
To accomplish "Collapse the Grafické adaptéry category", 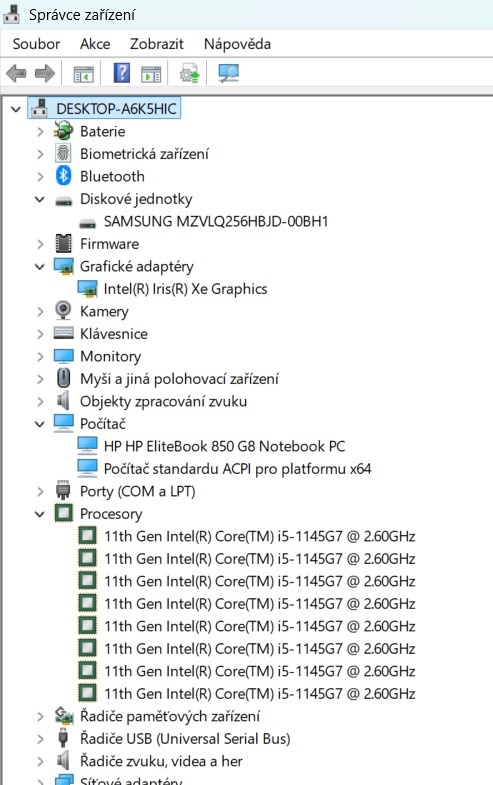I will 40,267.
